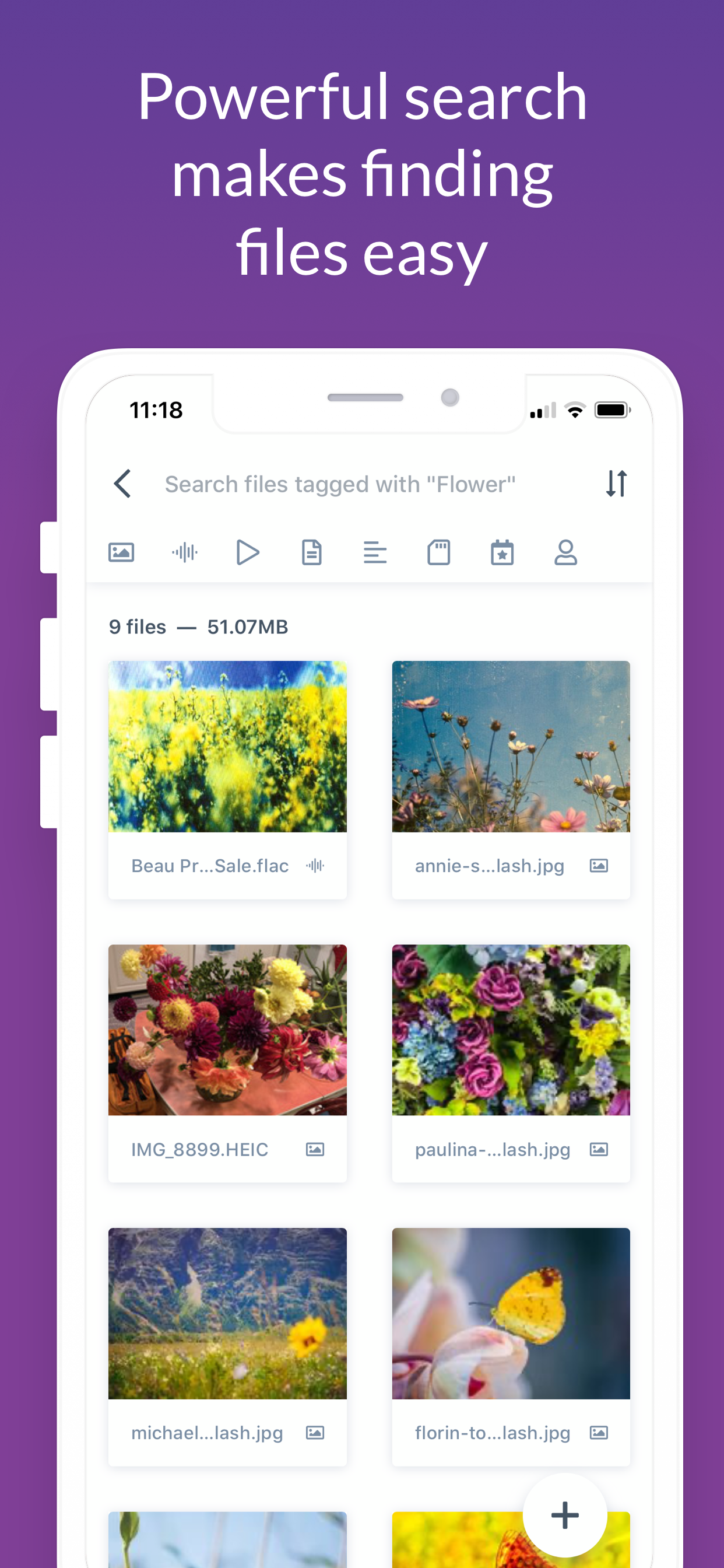Screen dimensions: 724x1568
Task: Select the florin-to...lash.jpg file name
Action: pyautogui.click(x=493, y=1433)
